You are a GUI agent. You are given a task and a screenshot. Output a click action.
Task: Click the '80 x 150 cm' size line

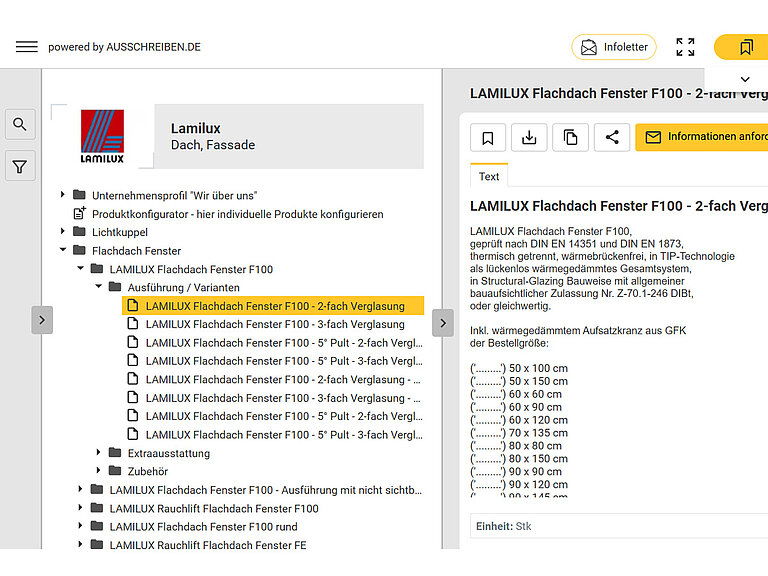[x=519, y=459]
